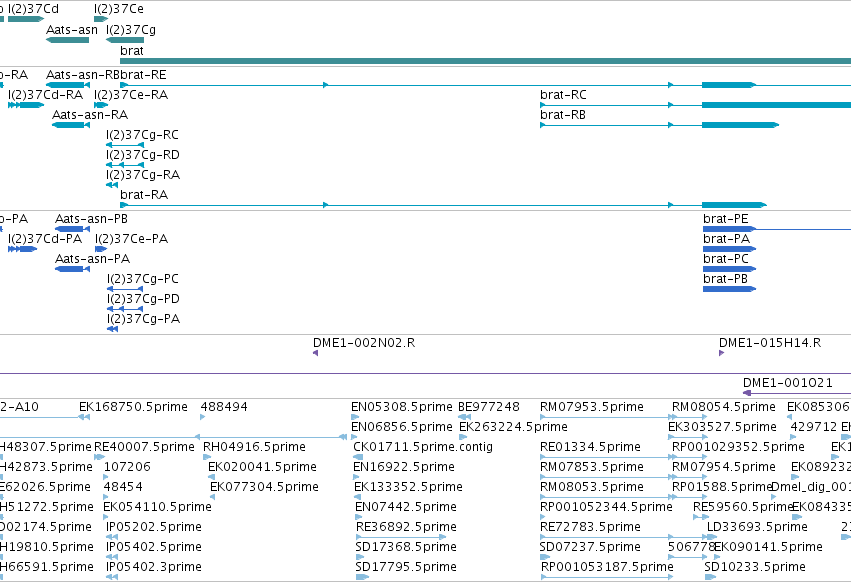Viewport: 851px width, 582px height.
Task: Click the l(2)37Ce-PA protein label
Action: tap(131, 239)
